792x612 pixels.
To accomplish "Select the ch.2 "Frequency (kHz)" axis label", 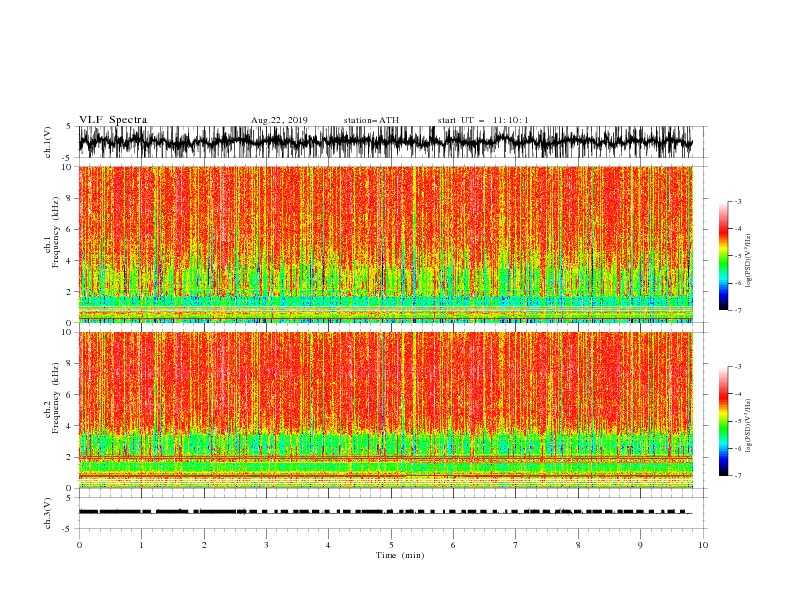I will pos(56,397).
